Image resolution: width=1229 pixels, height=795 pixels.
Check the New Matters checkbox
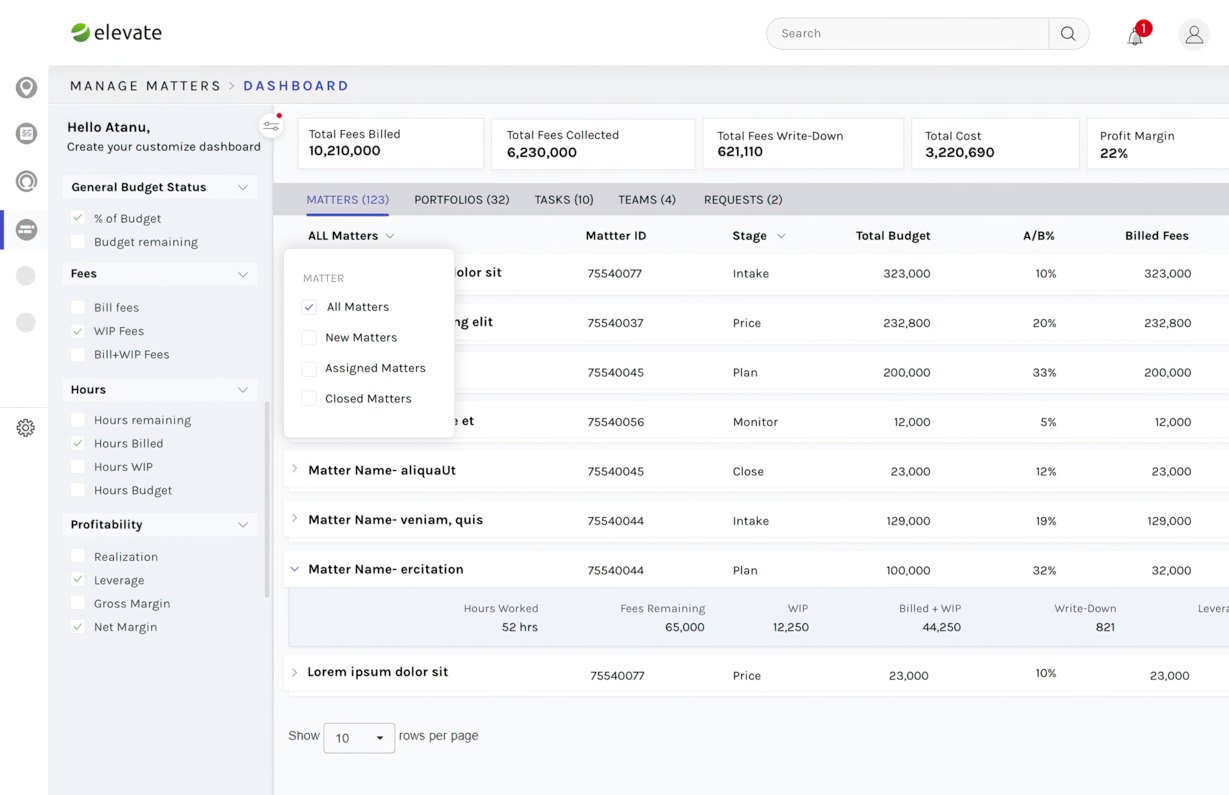pos(309,338)
